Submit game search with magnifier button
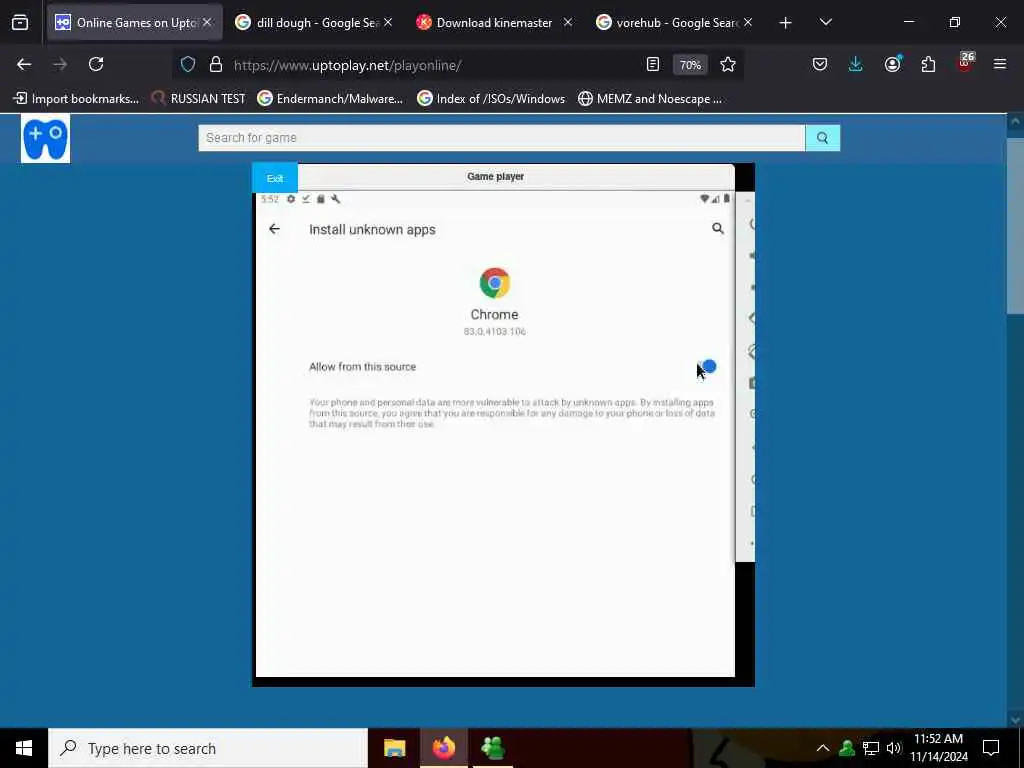The width and height of the screenshot is (1024, 768). click(x=823, y=138)
